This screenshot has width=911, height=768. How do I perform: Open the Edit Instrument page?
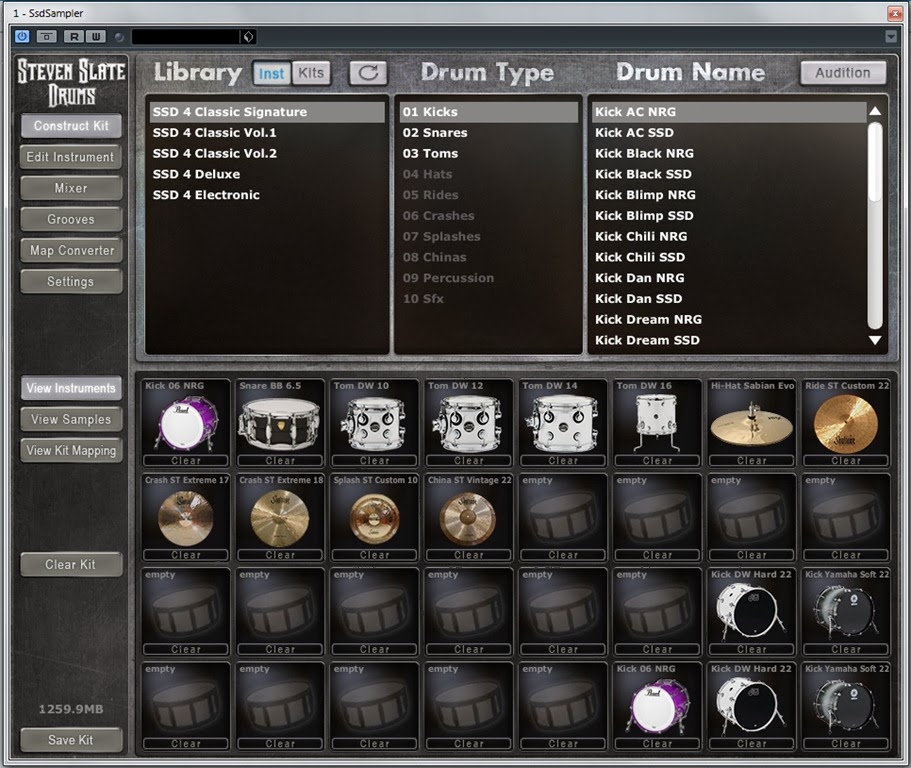coord(71,157)
